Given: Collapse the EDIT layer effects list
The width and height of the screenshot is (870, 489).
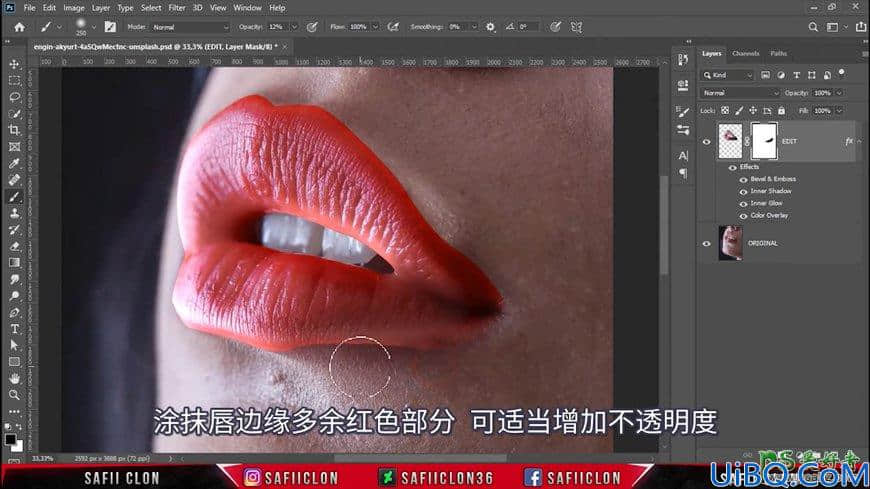Looking at the screenshot, I should (859, 142).
